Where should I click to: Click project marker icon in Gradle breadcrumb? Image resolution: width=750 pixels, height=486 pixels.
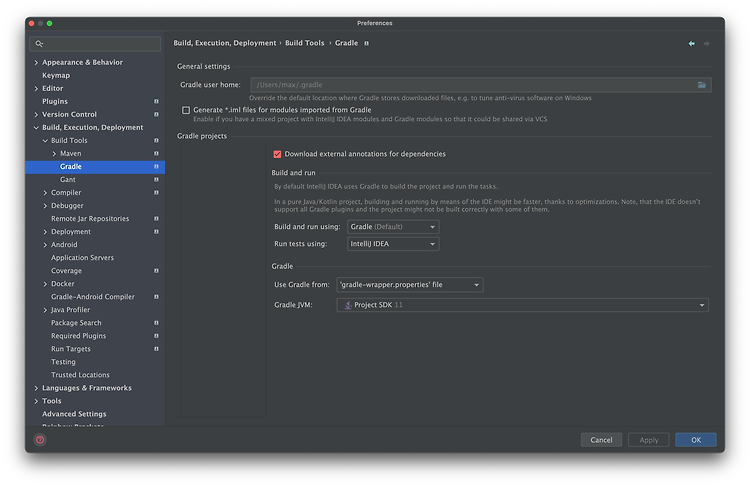pyautogui.click(x=366, y=43)
